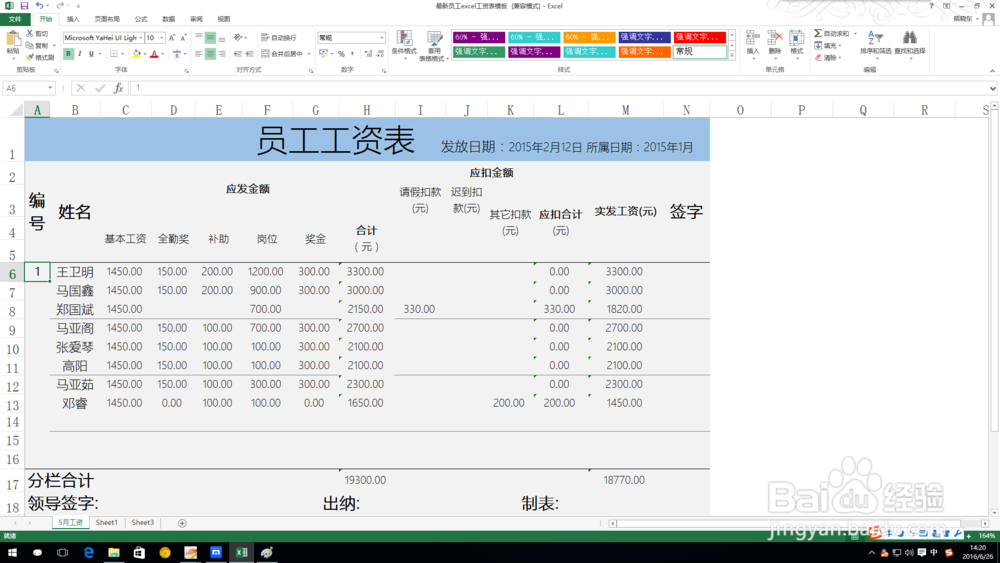Toggle Center horizontal alignment
This screenshot has height=563, width=1000.
[x=210, y=54]
